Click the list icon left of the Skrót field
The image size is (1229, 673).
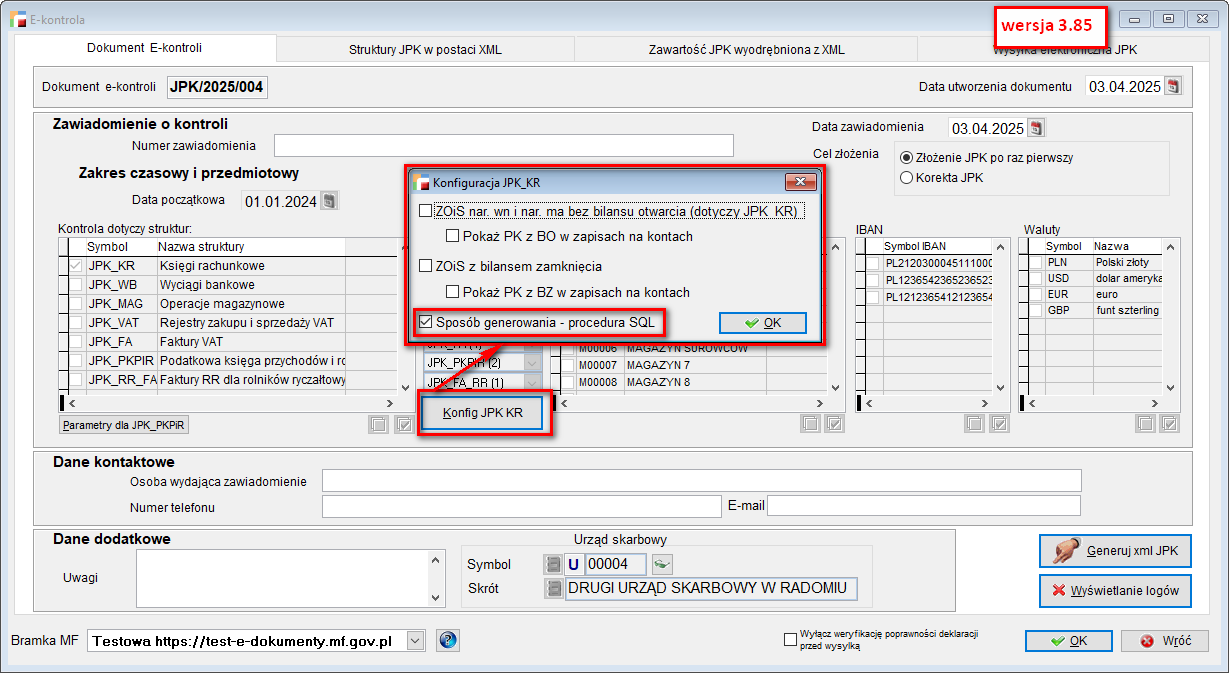point(554,588)
